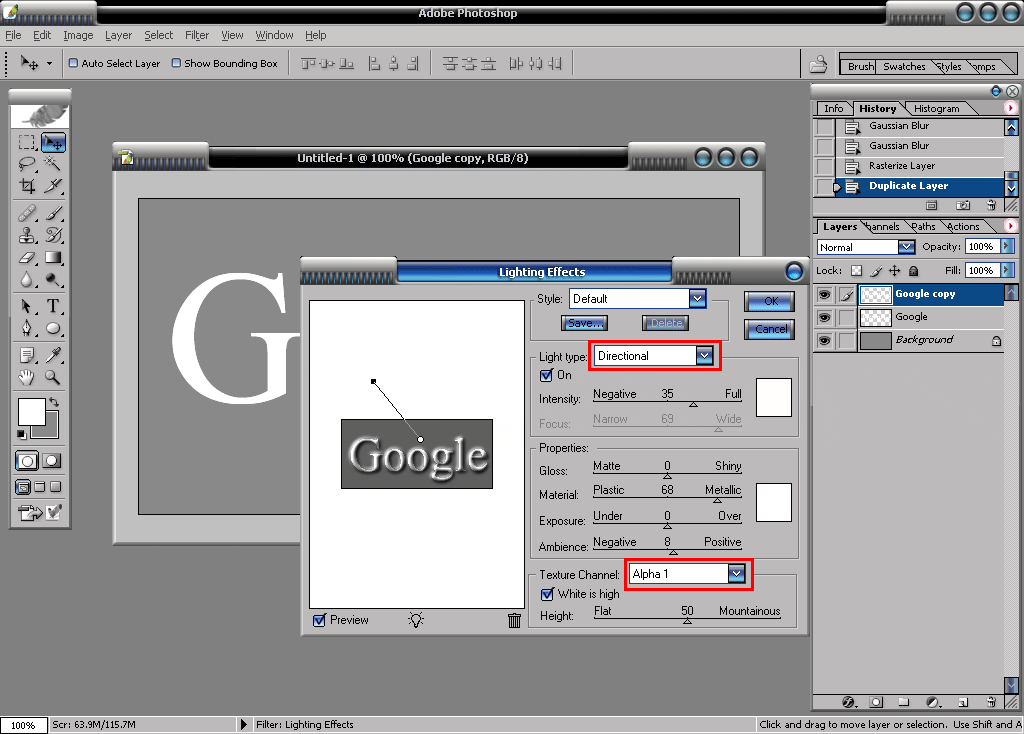Open the Swatches tab in palette well
Viewport: 1024px width, 734px height.
point(904,67)
